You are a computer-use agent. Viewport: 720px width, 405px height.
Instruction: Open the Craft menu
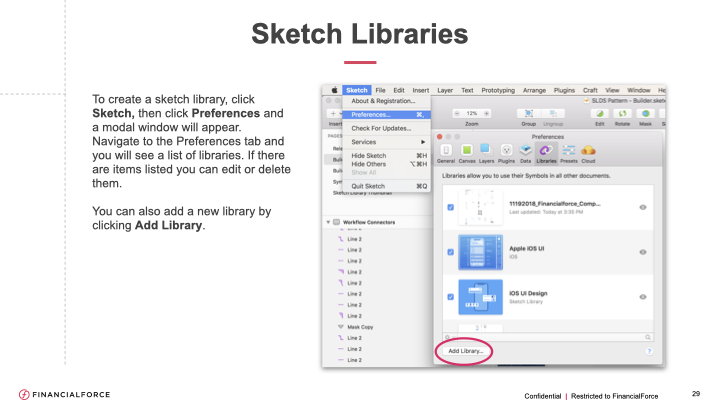click(x=591, y=90)
